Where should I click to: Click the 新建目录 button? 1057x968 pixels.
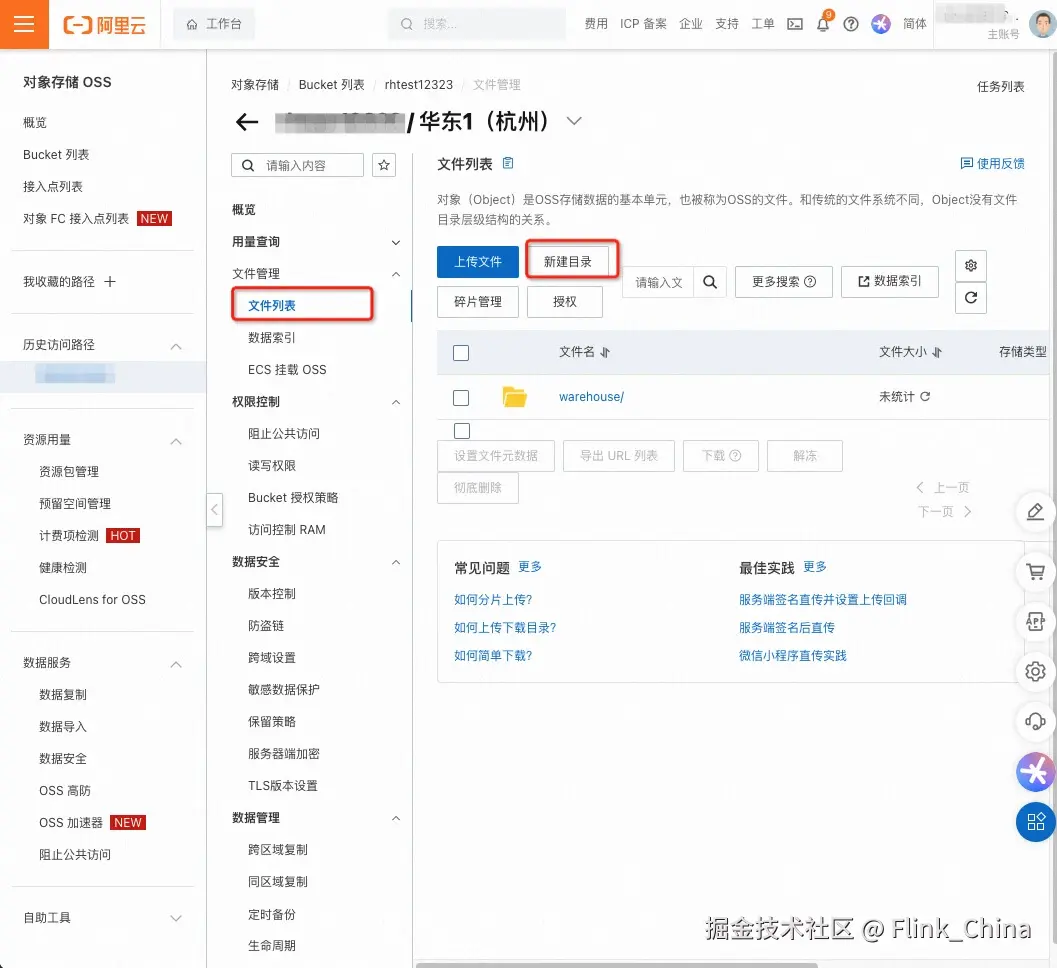point(568,262)
